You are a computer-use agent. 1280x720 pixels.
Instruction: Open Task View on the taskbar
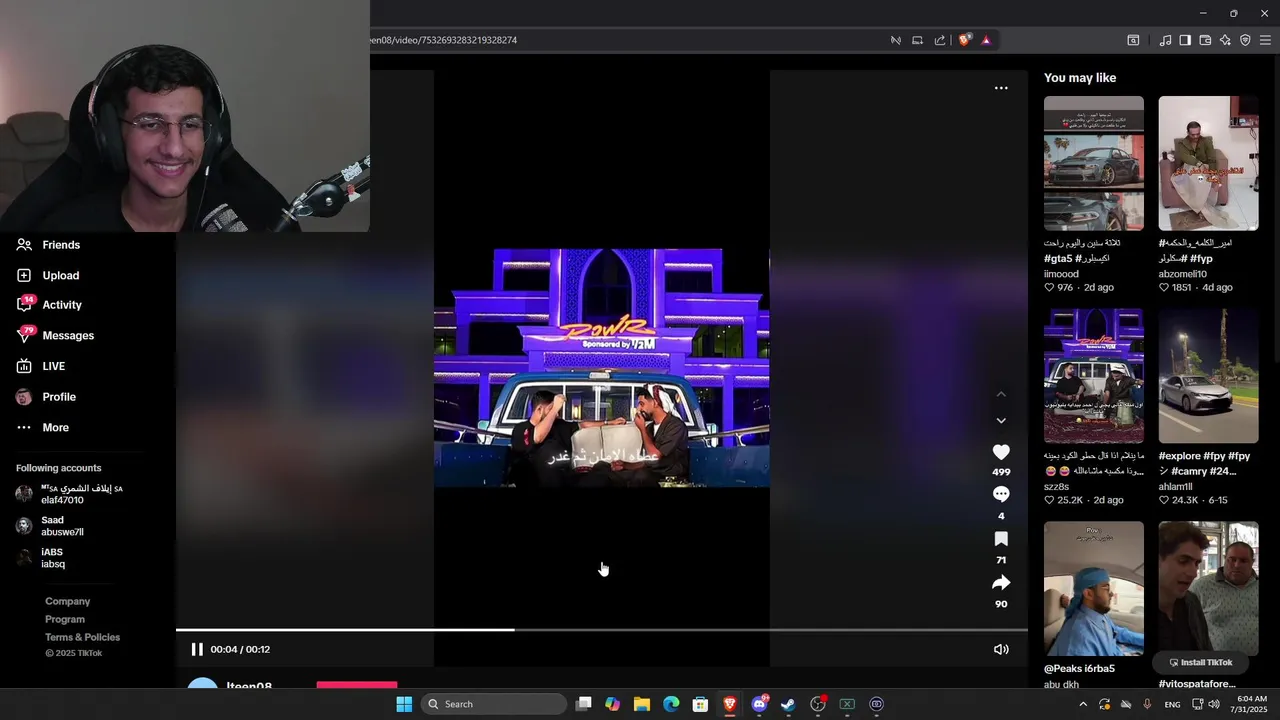tap(584, 704)
